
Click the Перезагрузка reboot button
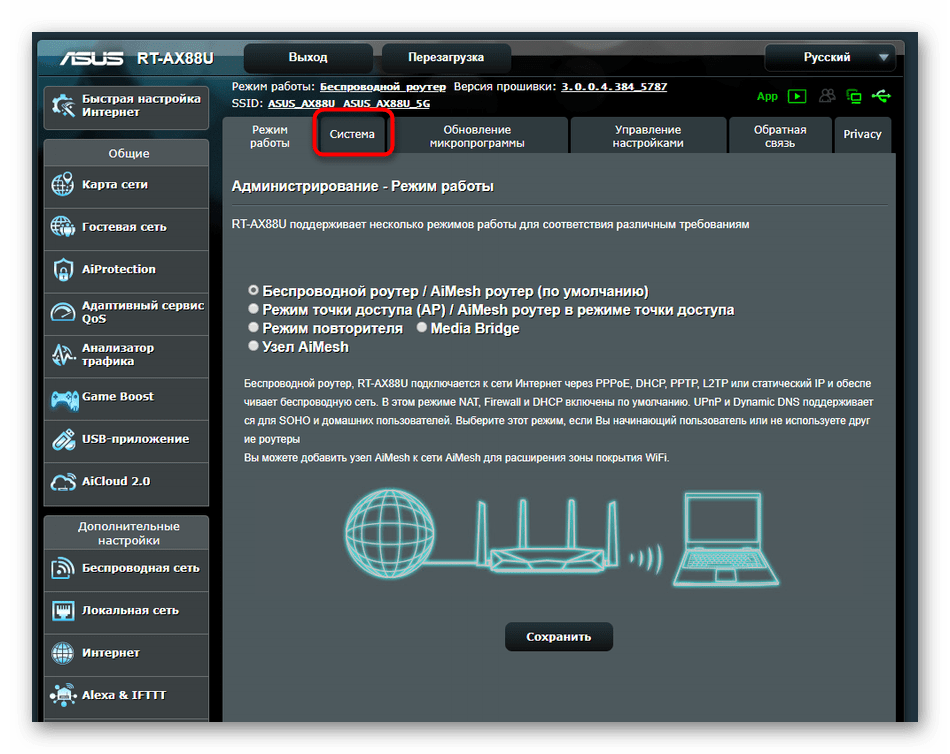click(446, 58)
